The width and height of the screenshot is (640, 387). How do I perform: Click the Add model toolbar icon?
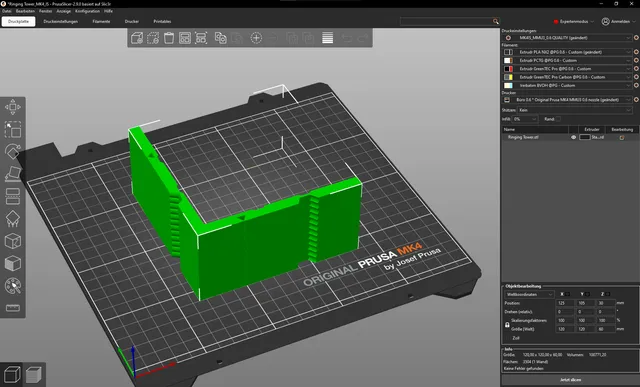[137, 38]
